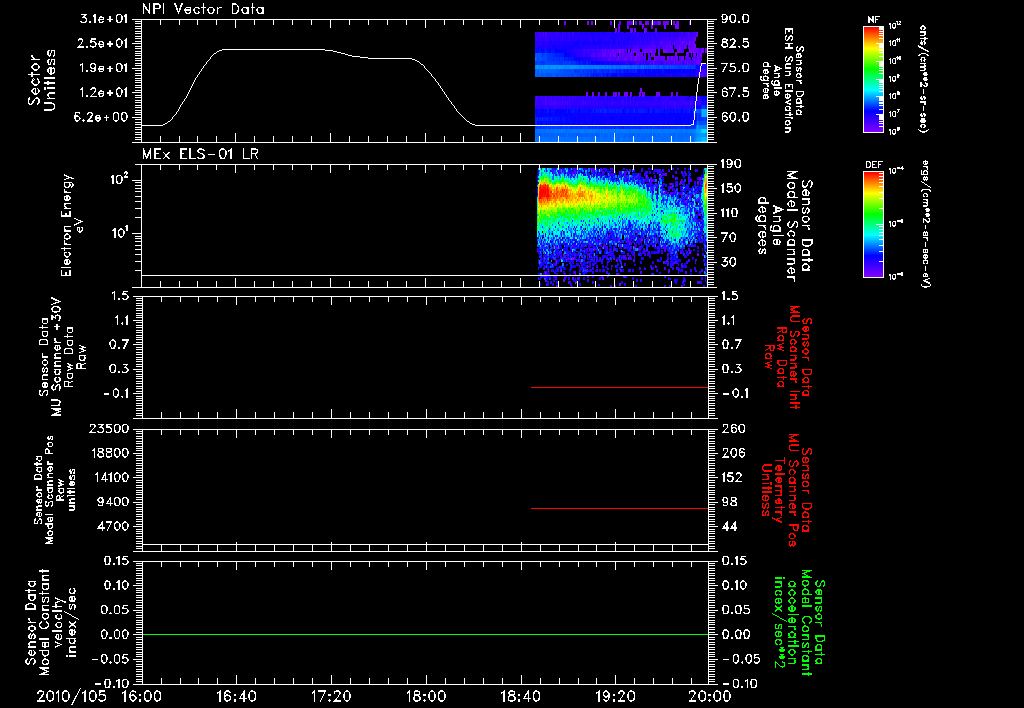
Task: Click the "3.1e+01" sector tick value
Action: [104, 19]
